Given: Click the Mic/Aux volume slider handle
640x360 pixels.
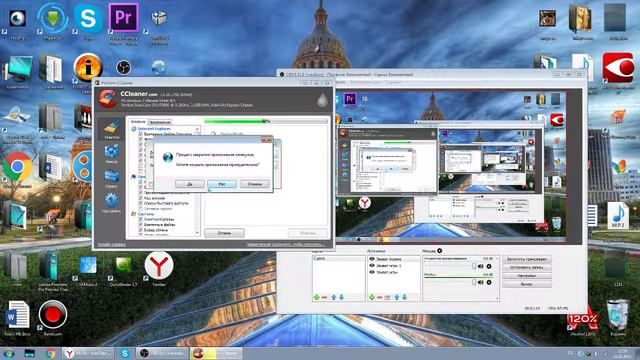Looking at the screenshot, I should point(474,282).
